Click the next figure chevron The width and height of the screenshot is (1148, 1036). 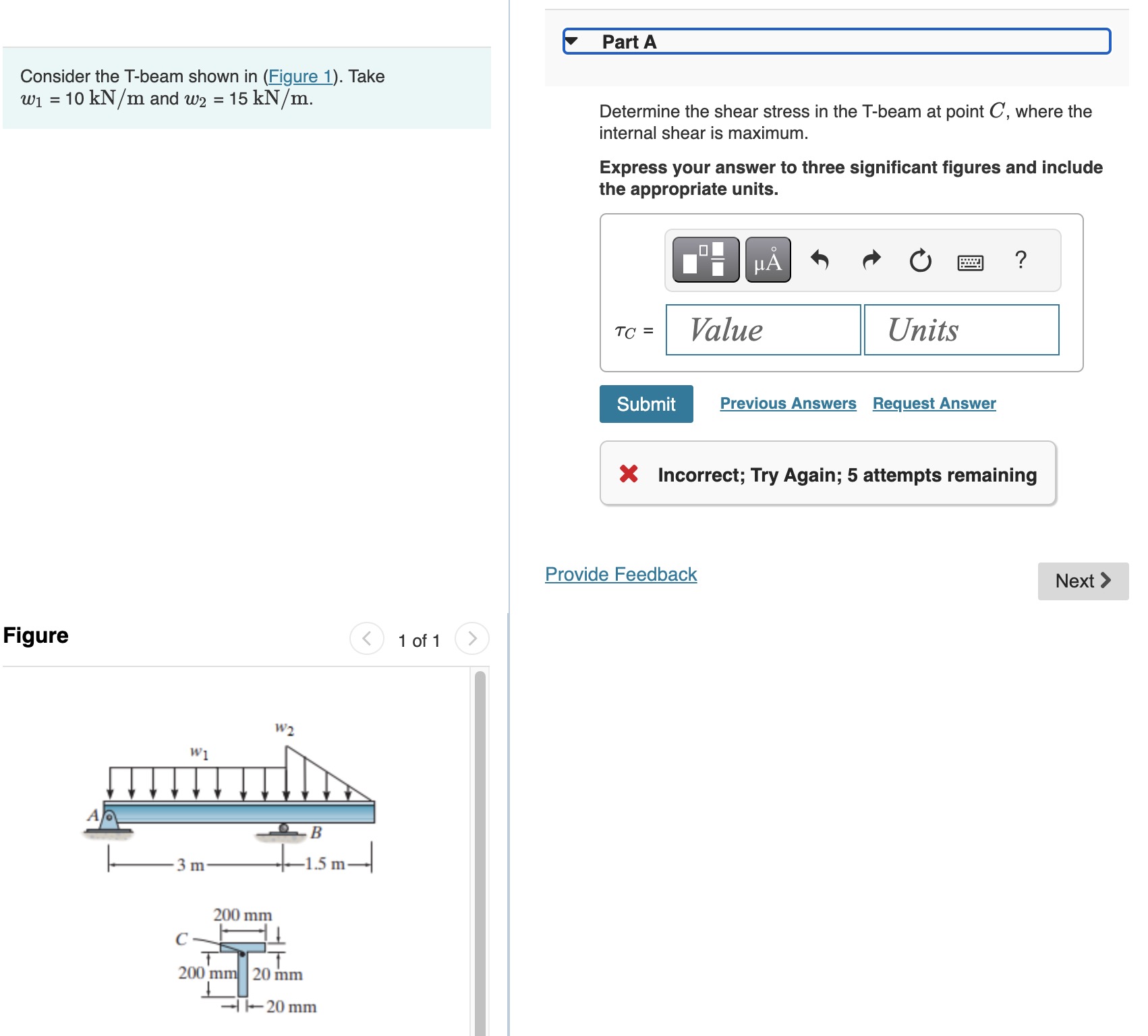tap(471, 639)
